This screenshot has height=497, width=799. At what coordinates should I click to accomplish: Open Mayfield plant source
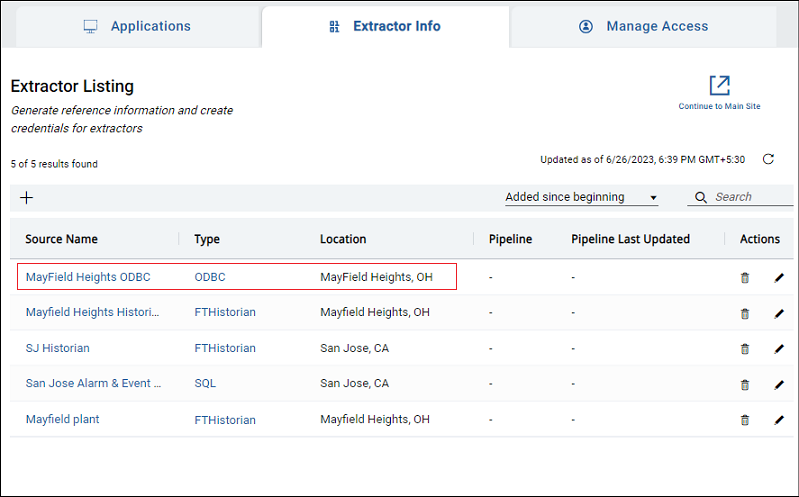[x=63, y=420]
